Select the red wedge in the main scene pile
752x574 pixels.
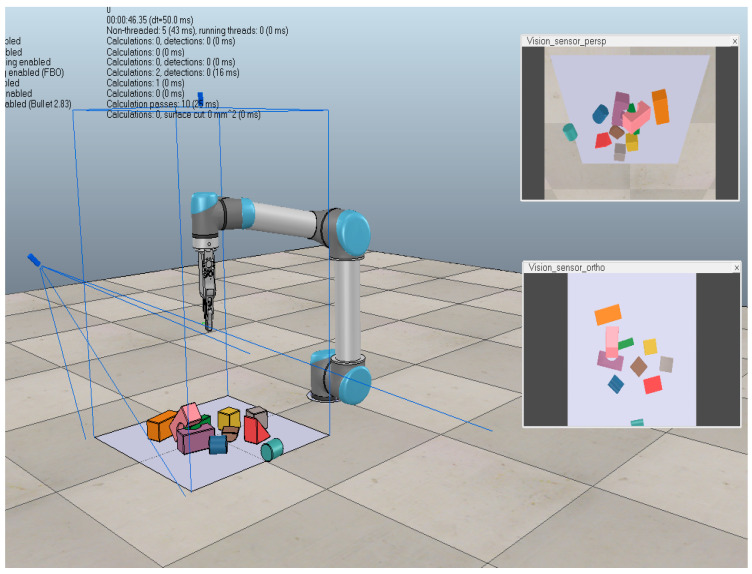[256, 430]
